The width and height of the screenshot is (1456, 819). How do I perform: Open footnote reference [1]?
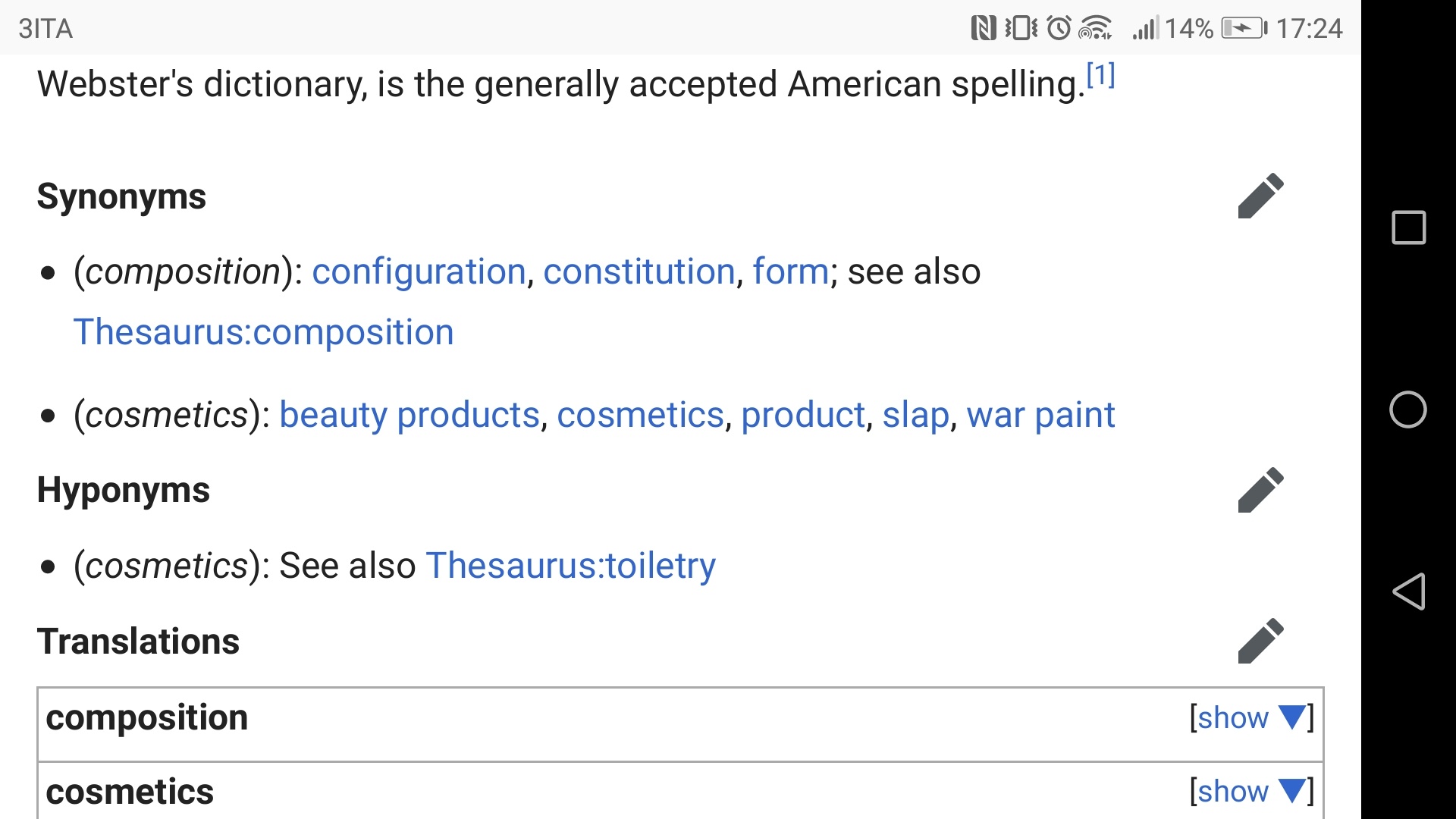click(x=1100, y=75)
